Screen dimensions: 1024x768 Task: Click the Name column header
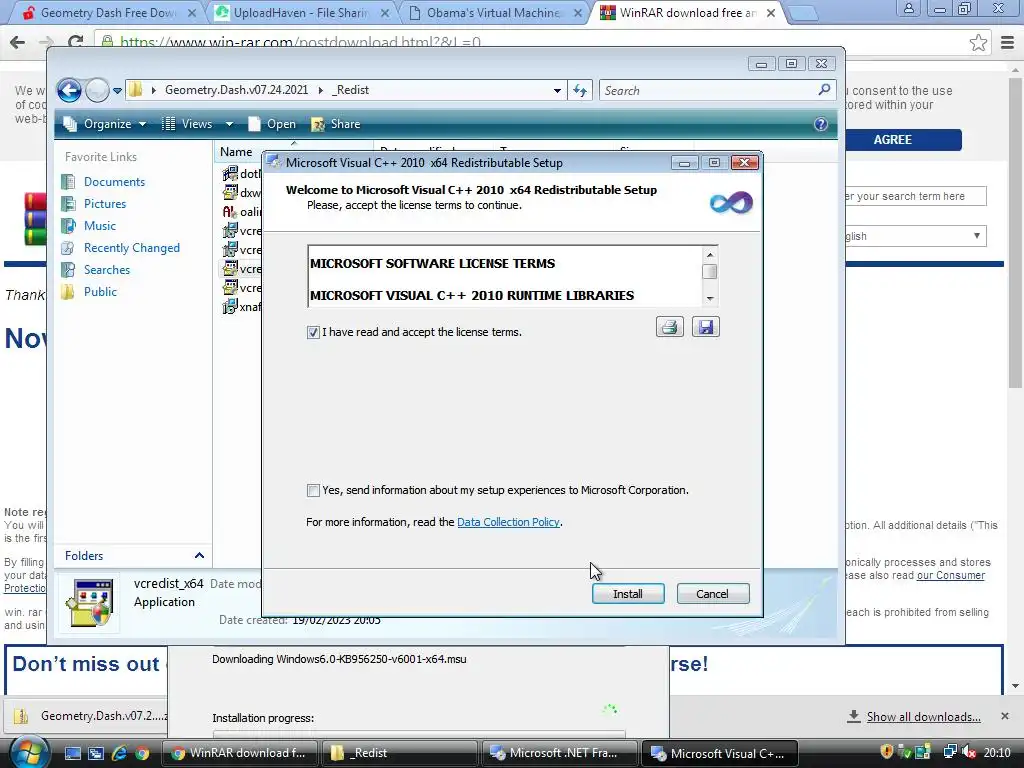(236, 152)
